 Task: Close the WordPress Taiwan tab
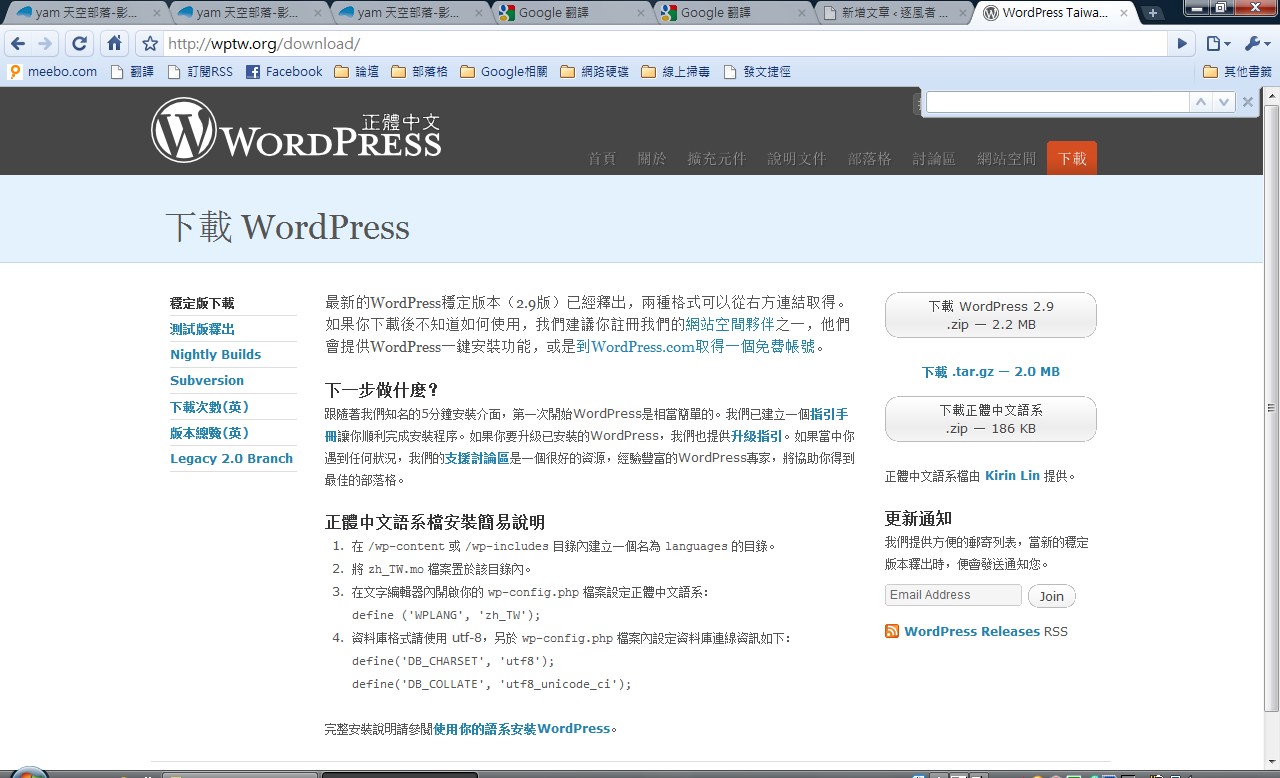tap(1126, 13)
